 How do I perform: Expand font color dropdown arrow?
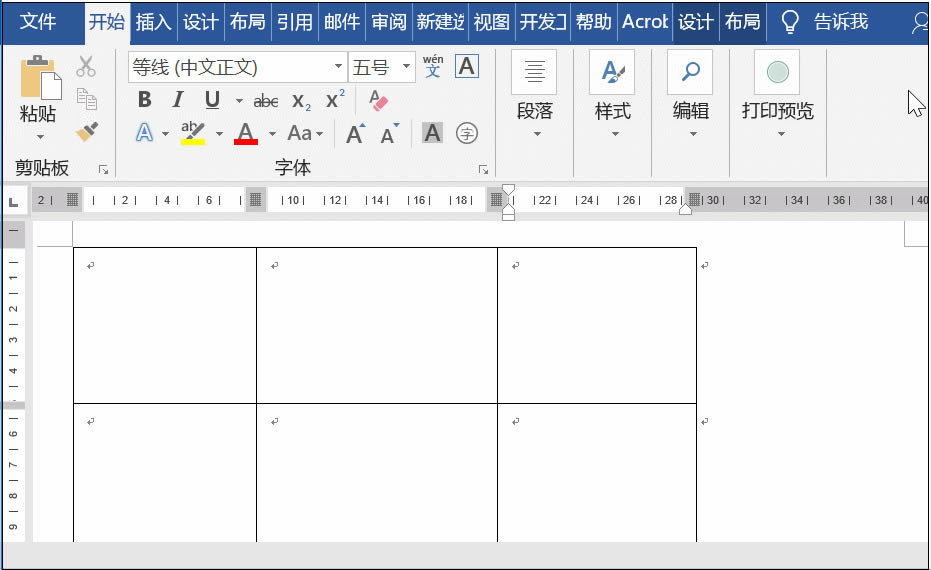[x=272, y=134]
